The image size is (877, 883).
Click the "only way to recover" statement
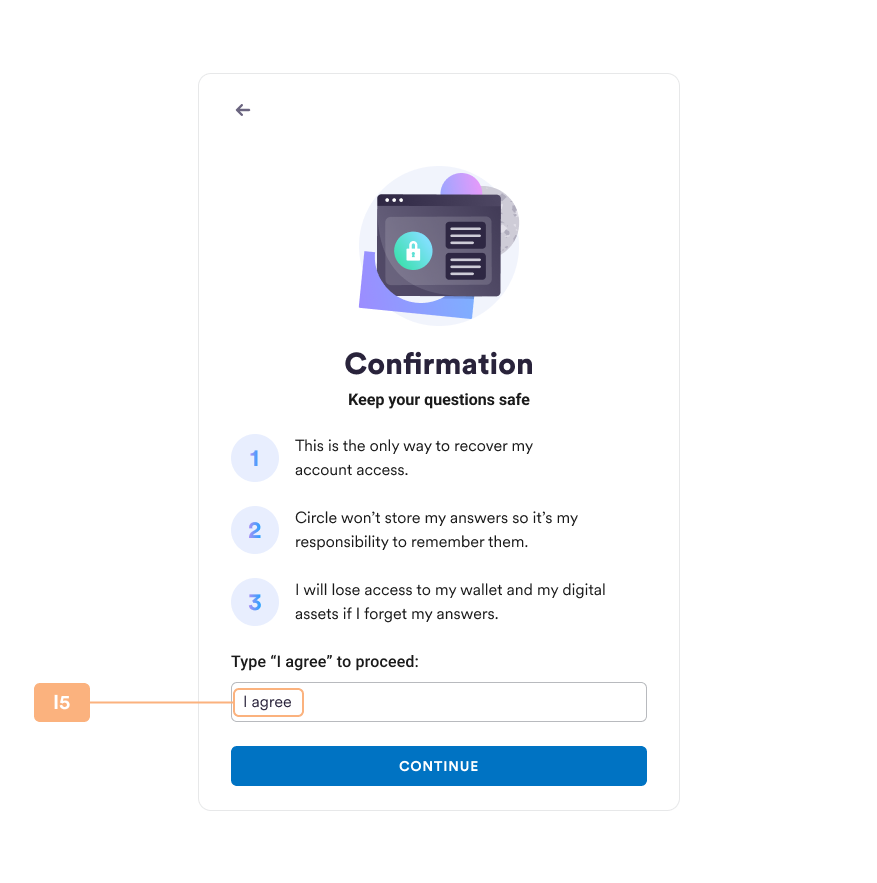(x=414, y=458)
